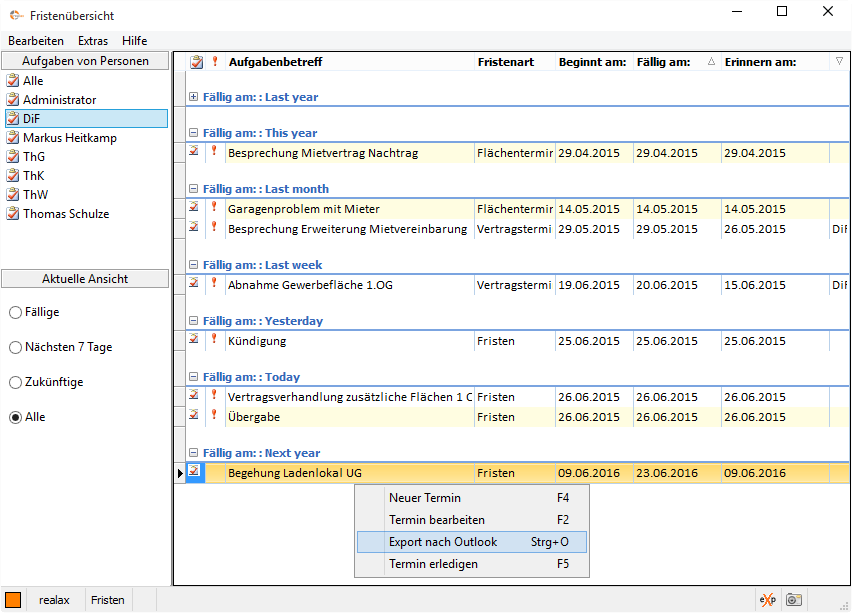Select Markus Heitkamp in person list
Image resolution: width=852 pixels, height=613 pixels.
click(70, 138)
